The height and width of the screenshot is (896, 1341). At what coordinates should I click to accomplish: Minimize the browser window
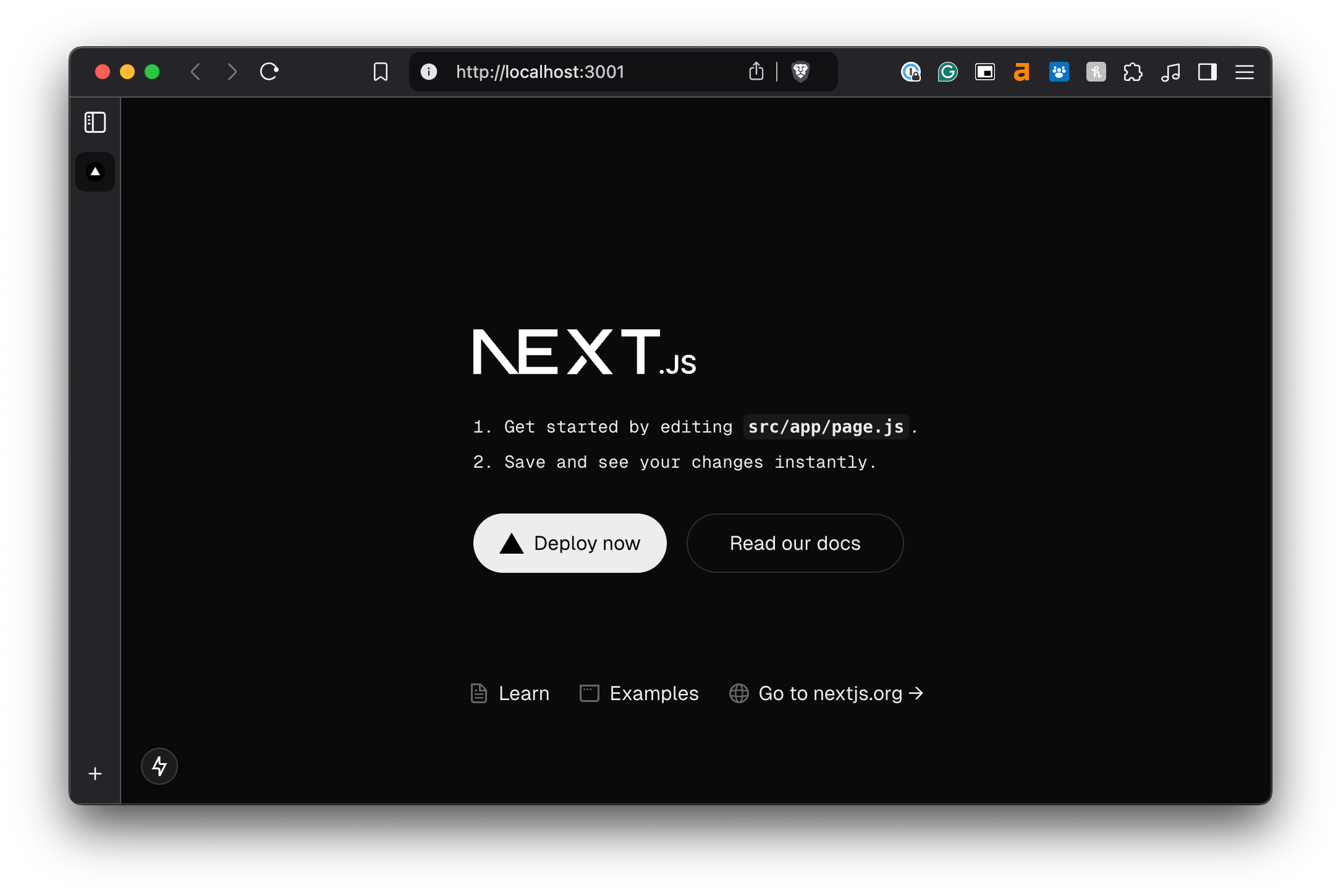[127, 72]
